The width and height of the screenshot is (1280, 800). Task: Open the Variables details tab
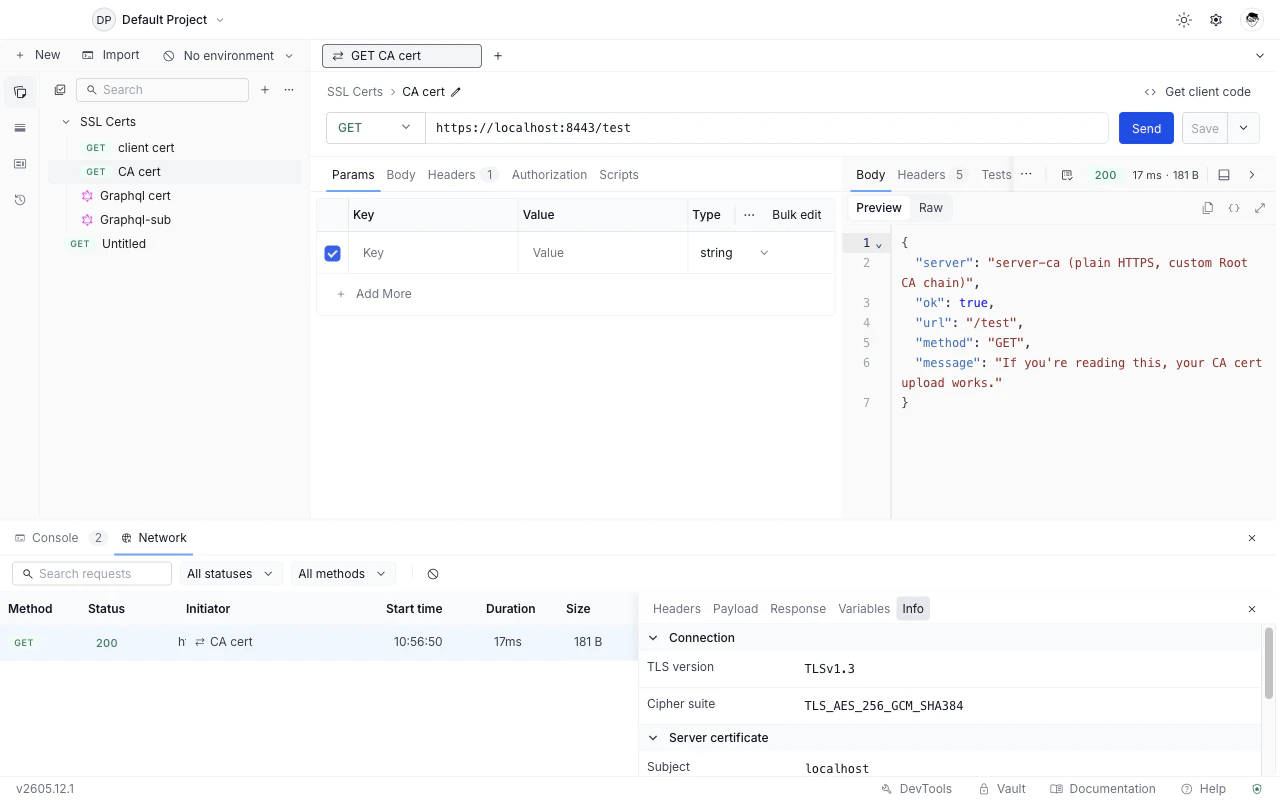(864, 609)
